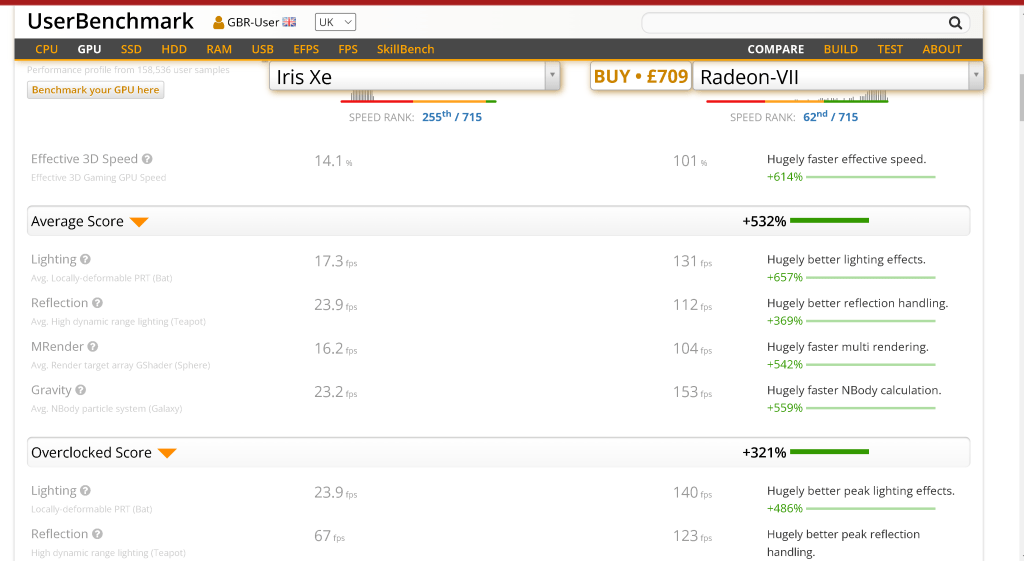The image size is (1024, 561).
Task: Click the 17.3 fps lighting value
Action: point(336,261)
